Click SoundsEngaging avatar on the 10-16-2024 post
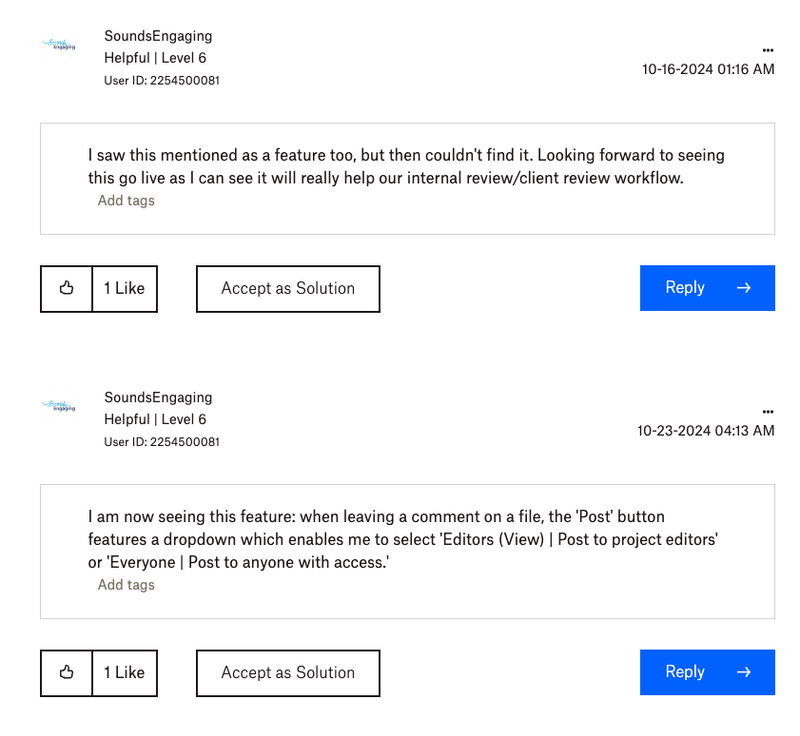This screenshot has width=800, height=736. tap(60, 45)
